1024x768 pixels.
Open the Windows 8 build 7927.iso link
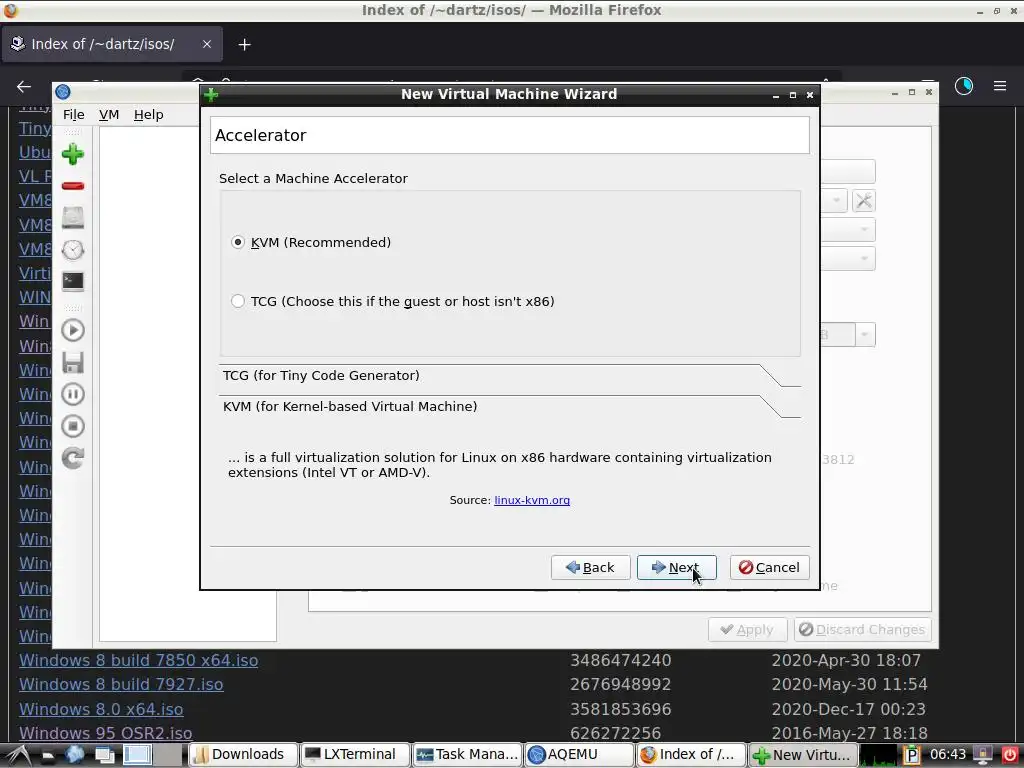click(x=121, y=684)
